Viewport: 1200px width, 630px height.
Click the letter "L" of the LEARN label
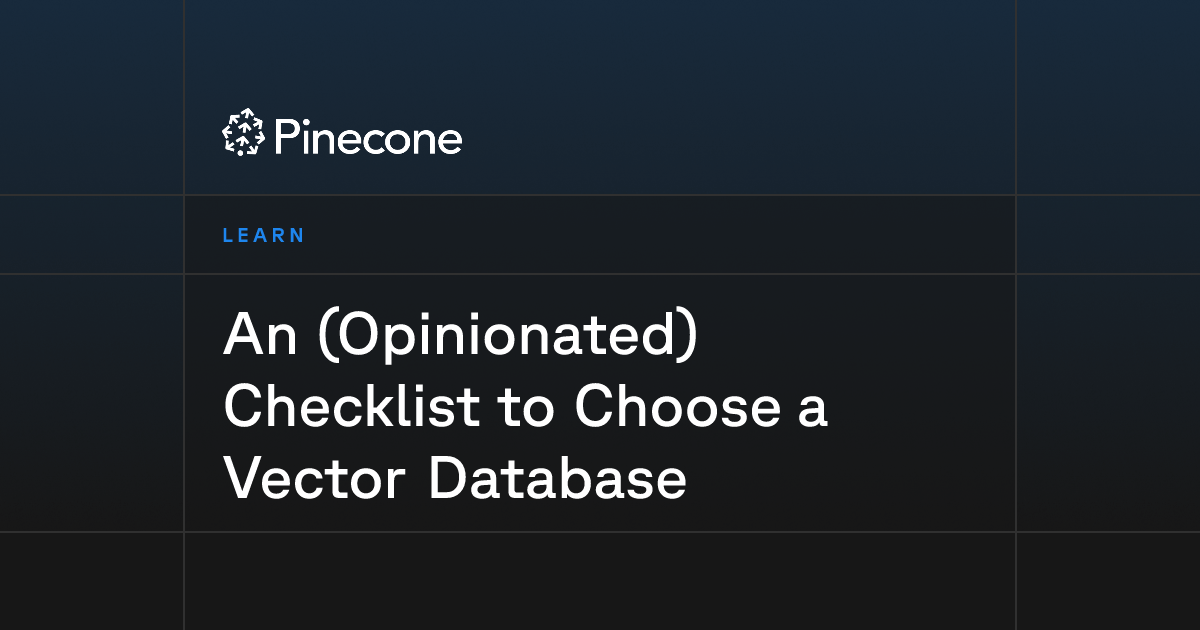[228, 236]
